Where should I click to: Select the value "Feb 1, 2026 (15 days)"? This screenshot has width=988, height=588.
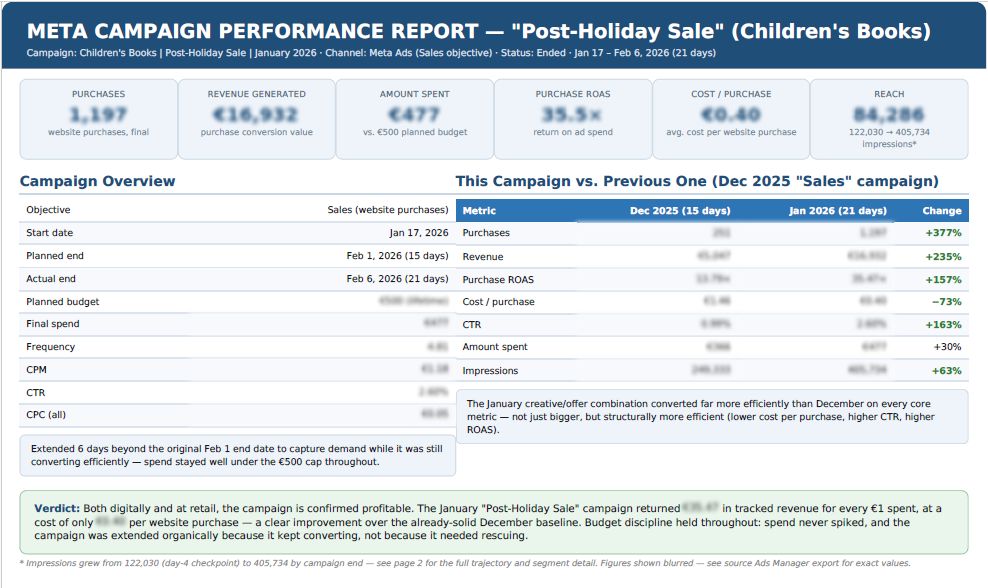coord(398,256)
